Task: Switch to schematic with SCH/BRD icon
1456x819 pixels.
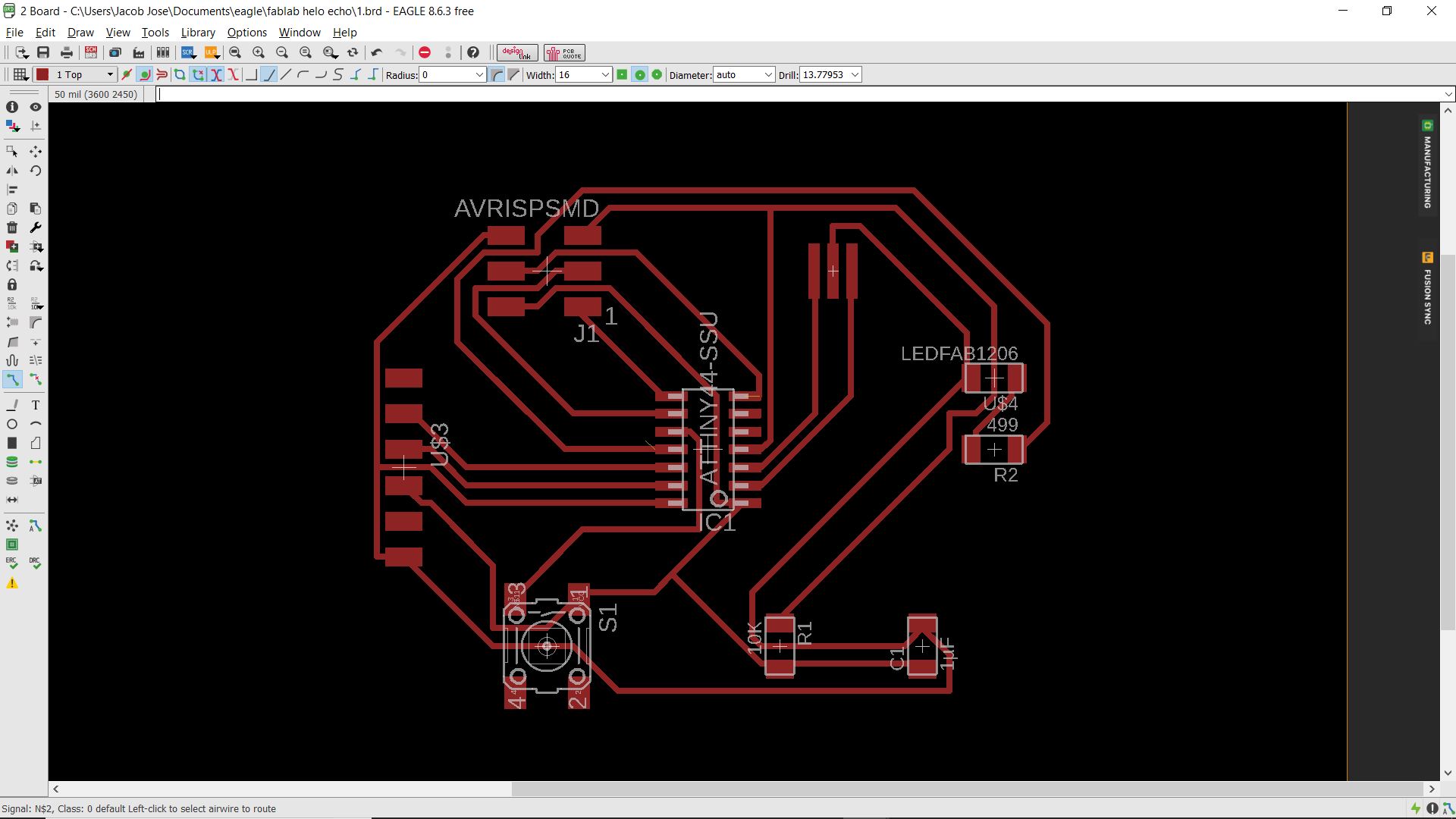Action: 91,52
